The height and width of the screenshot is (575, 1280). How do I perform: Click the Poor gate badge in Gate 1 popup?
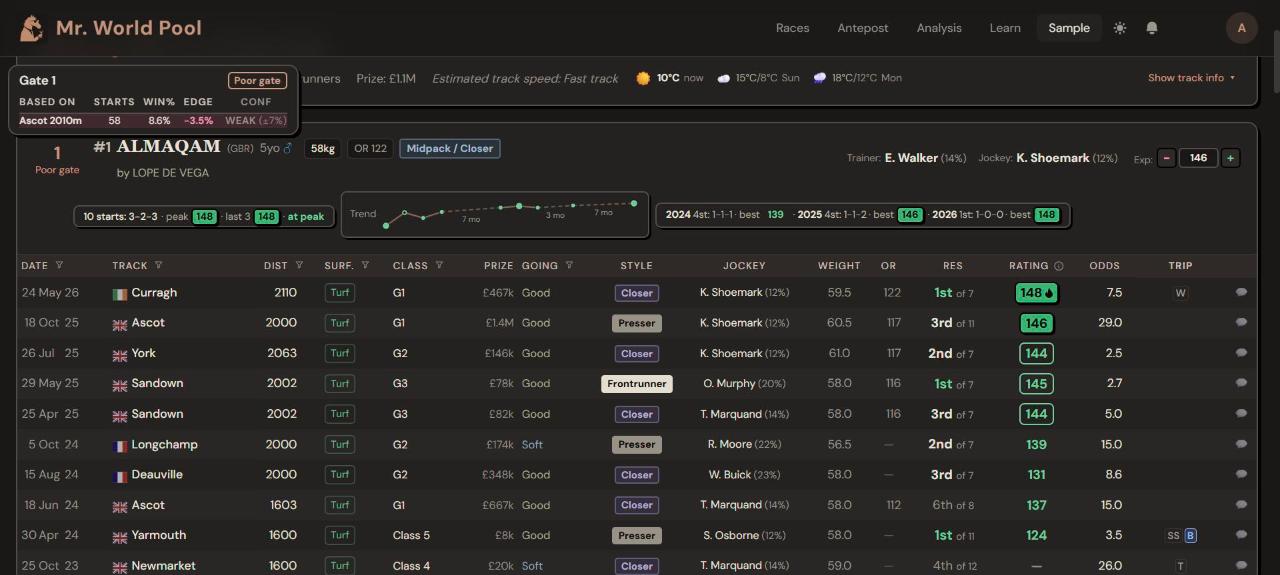click(257, 81)
